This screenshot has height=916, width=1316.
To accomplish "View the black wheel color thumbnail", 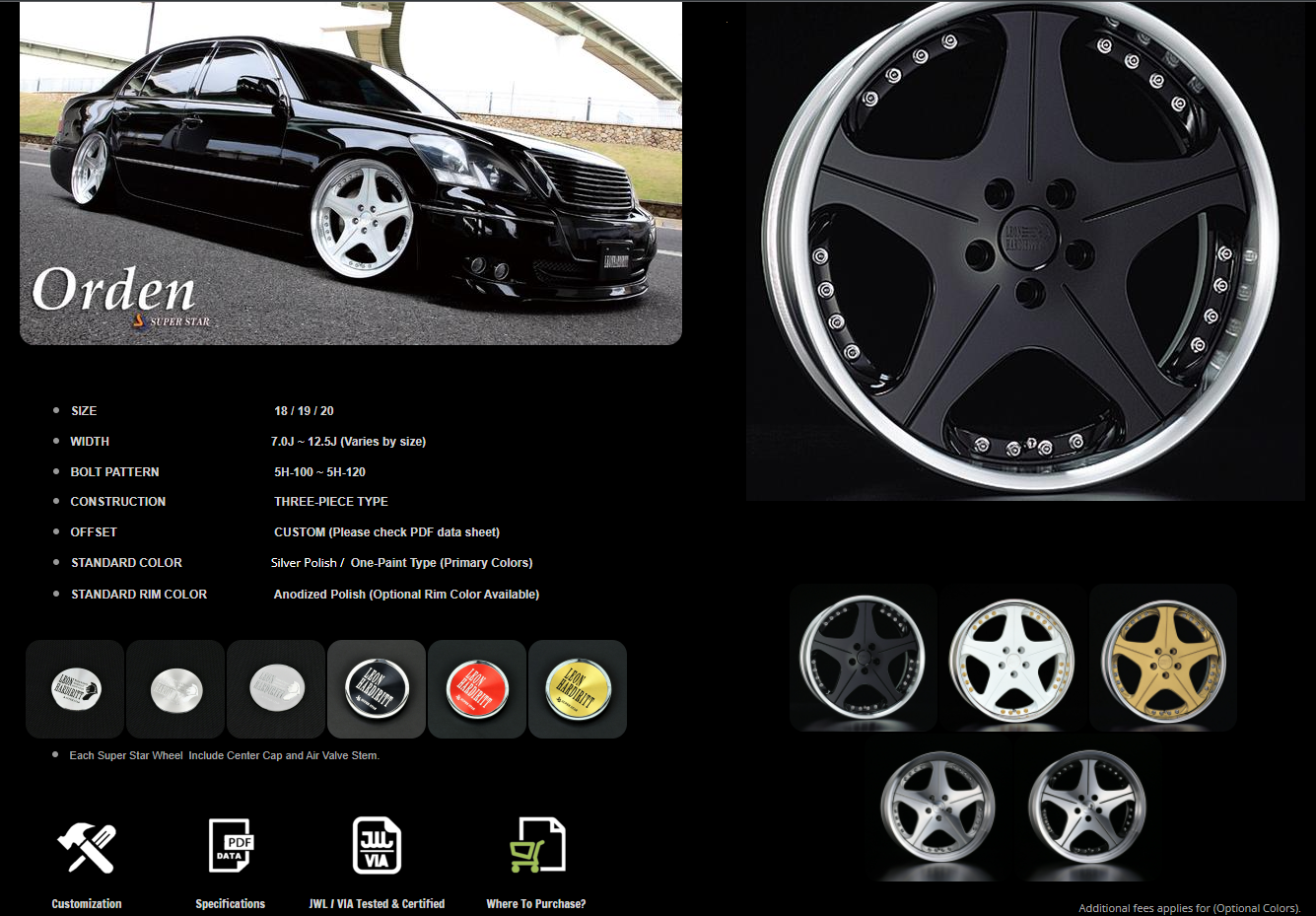I will 864,658.
